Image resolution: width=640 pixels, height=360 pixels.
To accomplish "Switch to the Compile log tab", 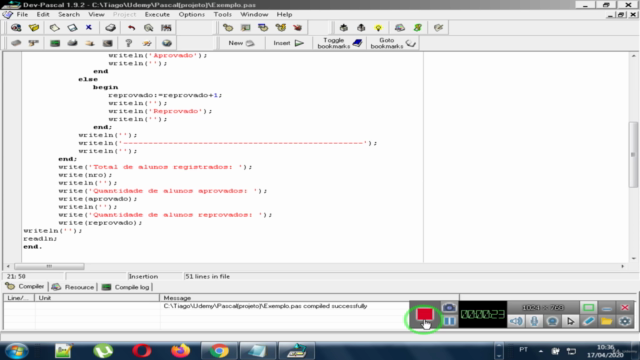I will click(125, 287).
